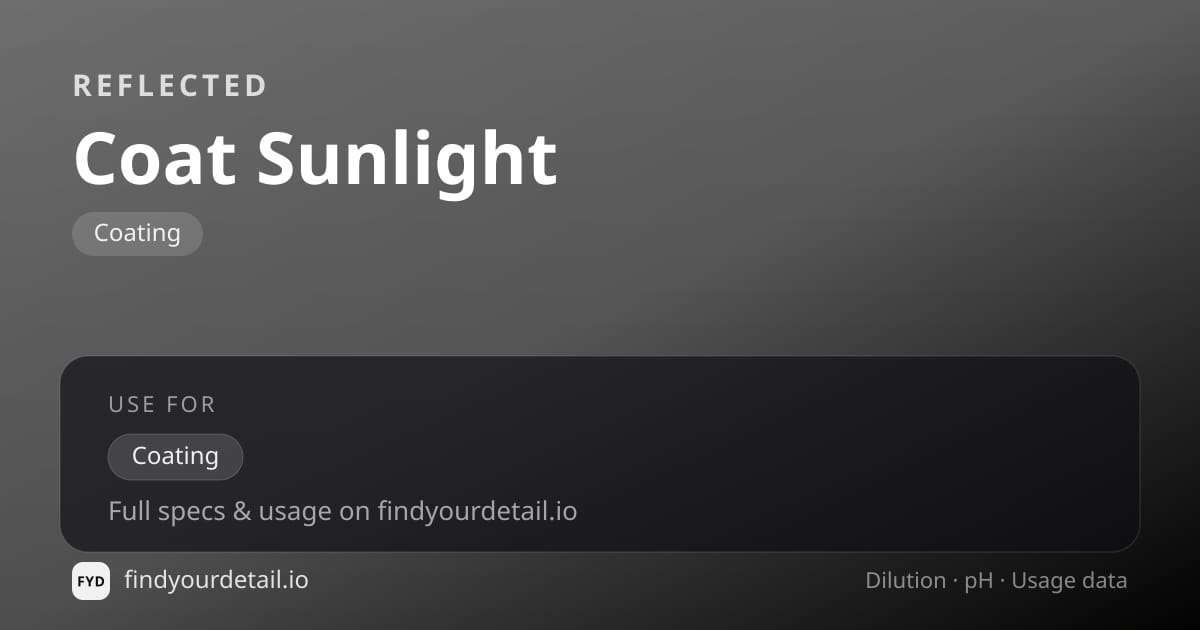This screenshot has width=1200, height=630.
Task: Click the word Sunlight in title
Action: tap(407, 160)
